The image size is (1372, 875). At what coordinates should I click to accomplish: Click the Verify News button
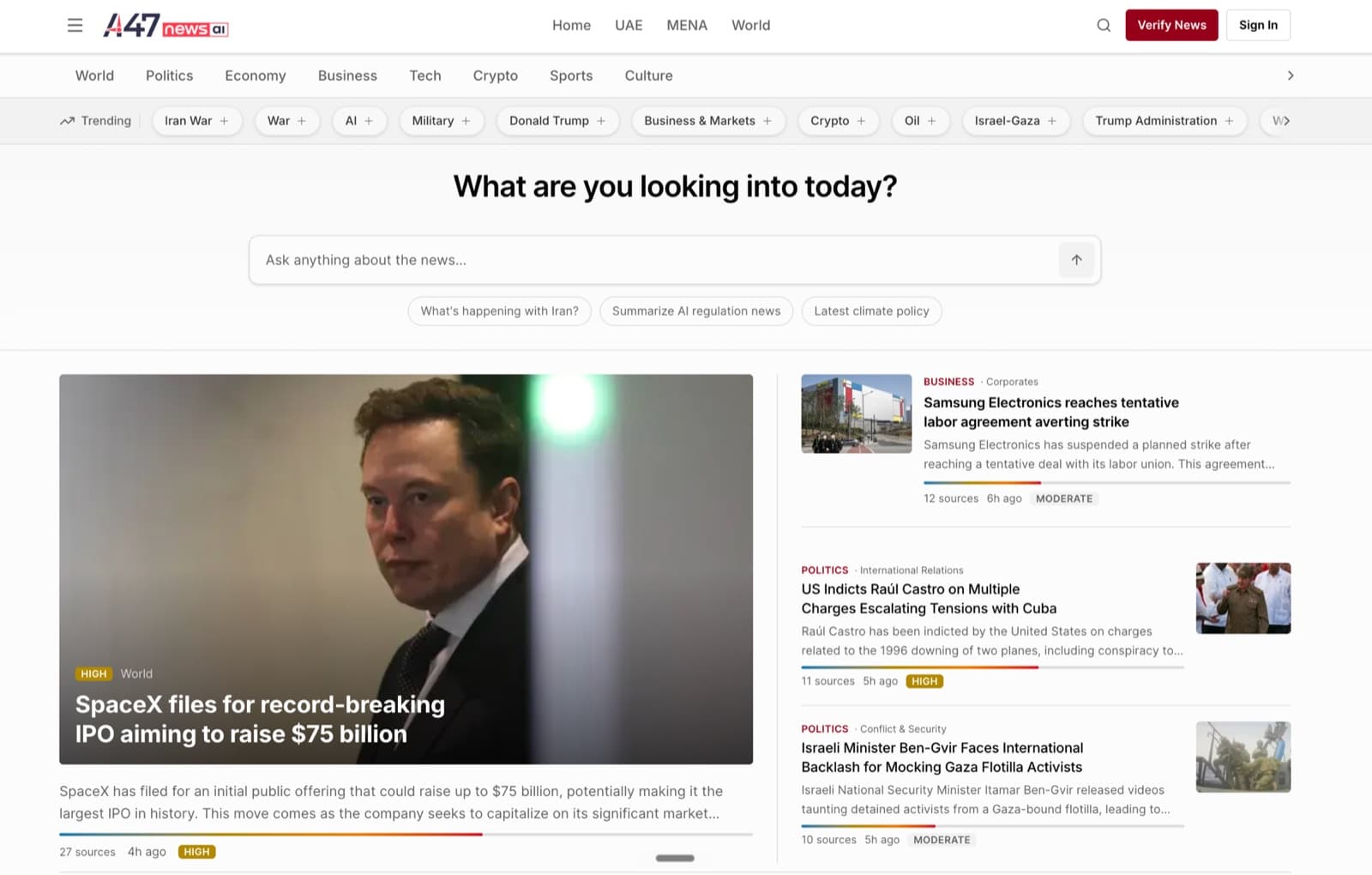tap(1171, 25)
